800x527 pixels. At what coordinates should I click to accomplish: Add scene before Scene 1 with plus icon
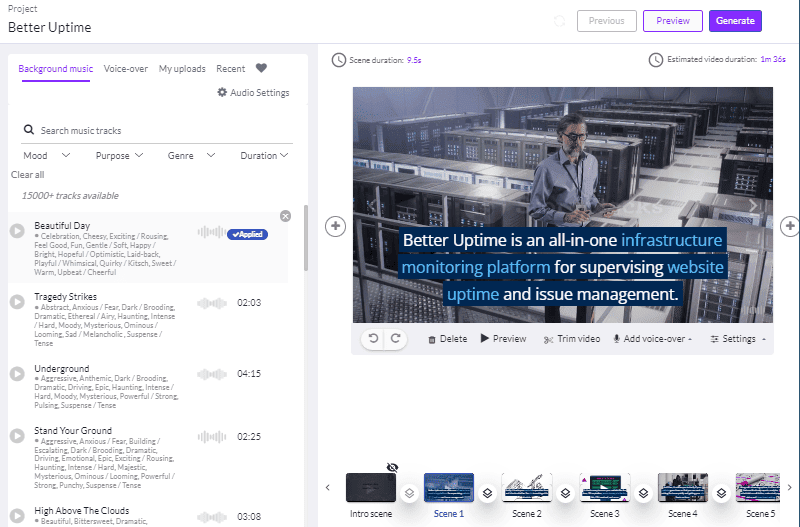335,226
